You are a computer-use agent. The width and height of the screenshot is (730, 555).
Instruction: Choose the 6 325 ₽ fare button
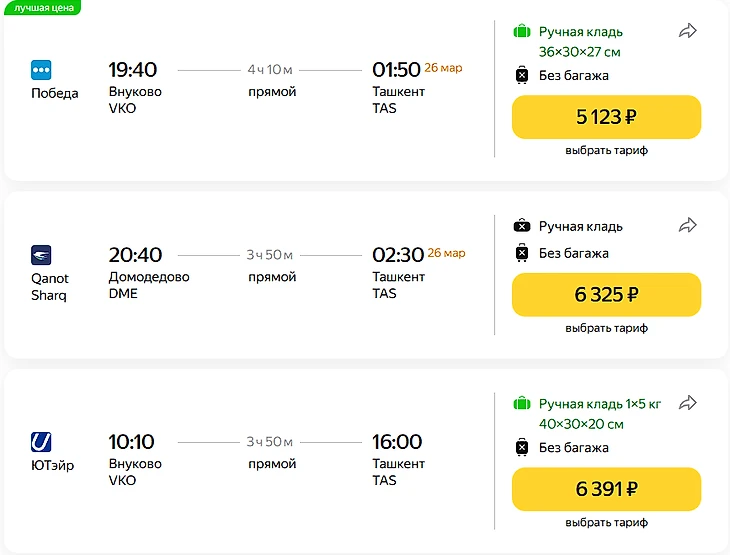pos(606,295)
